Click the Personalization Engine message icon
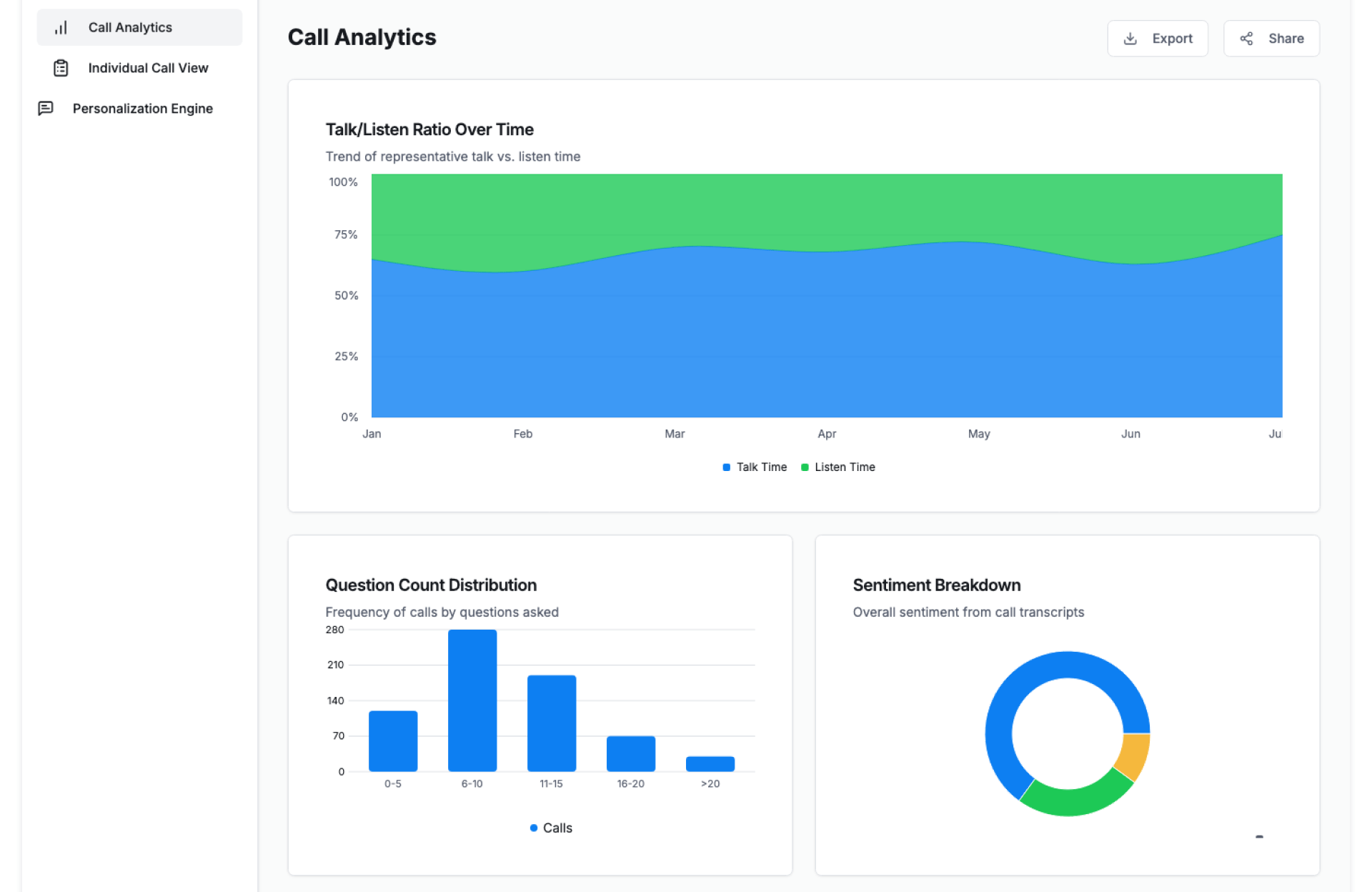This screenshot has width=1372, height=892. 46,108
